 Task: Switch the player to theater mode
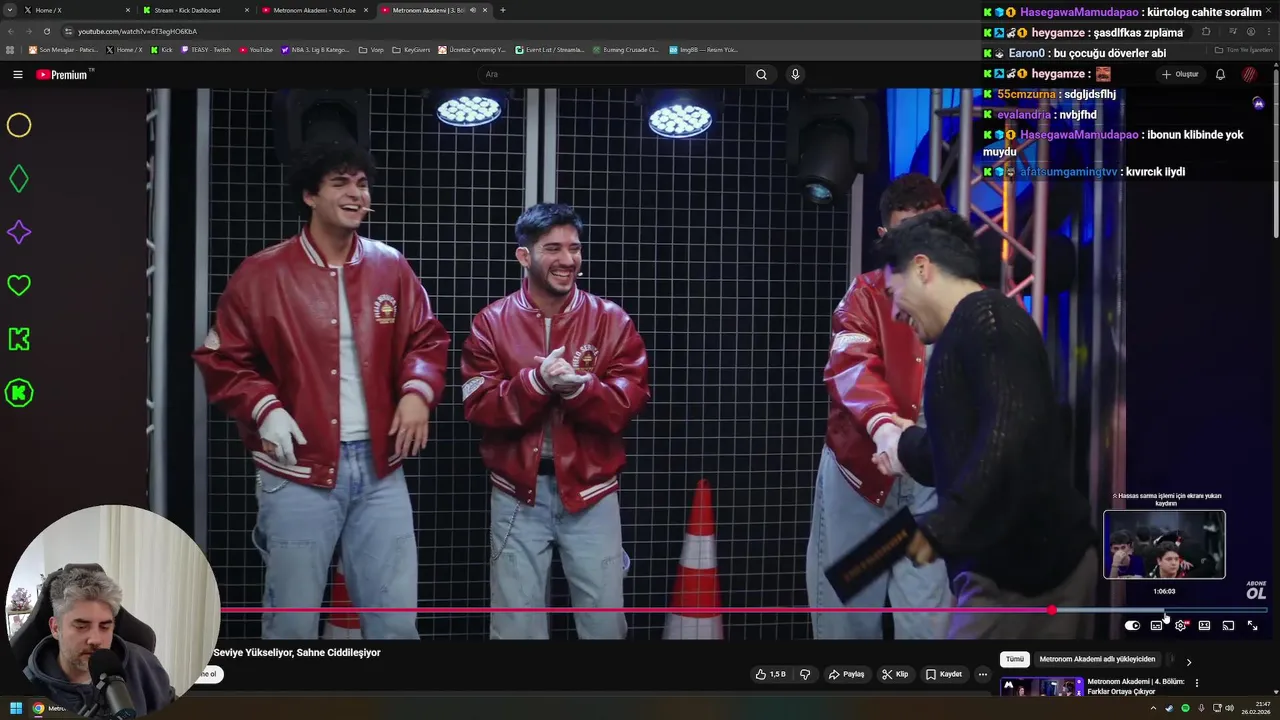tap(1204, 625)
